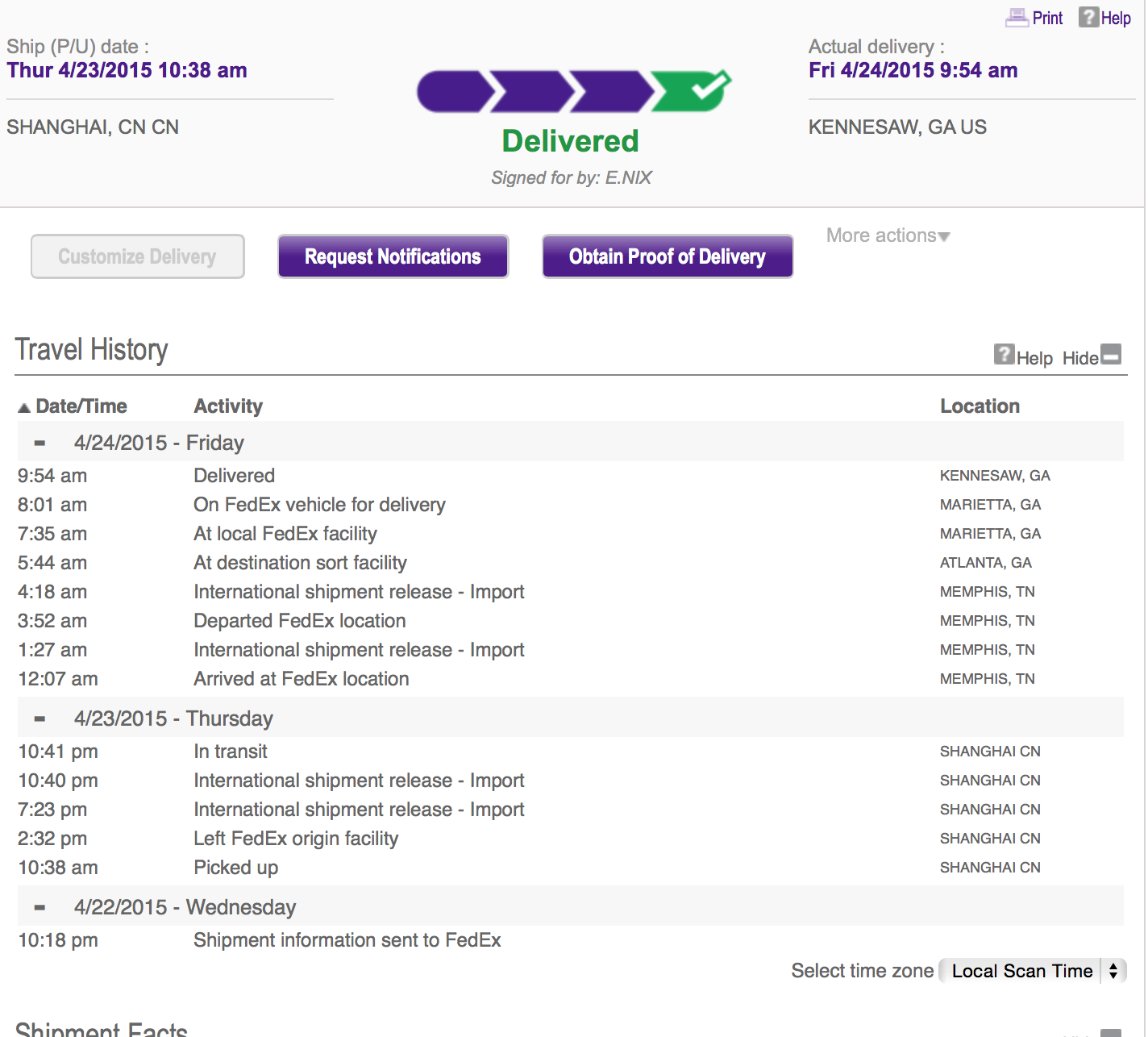
Task: Click the question mark icon beside top Help
Action: tap(1088, 17)
